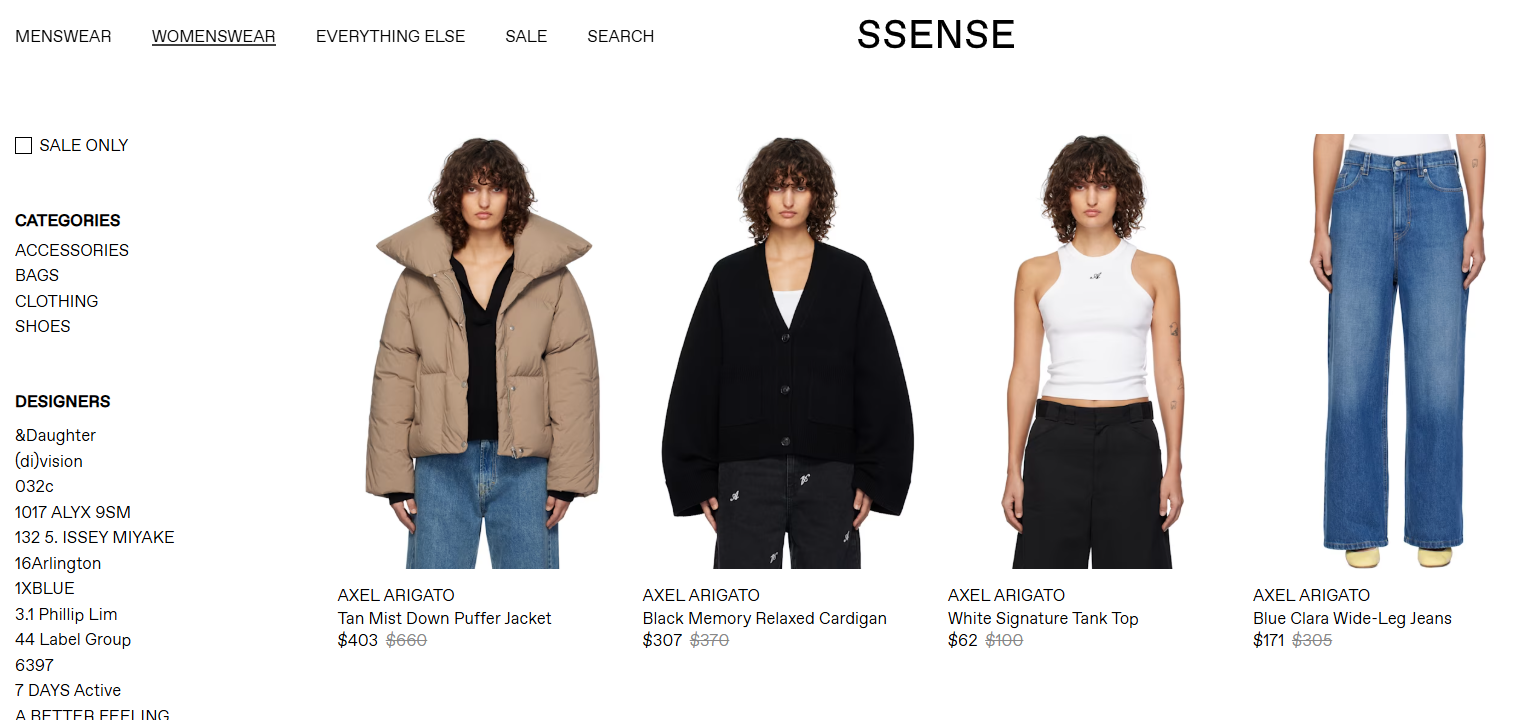Open the SEARCH link
1514x720 pixels.
tap(620, 36)
